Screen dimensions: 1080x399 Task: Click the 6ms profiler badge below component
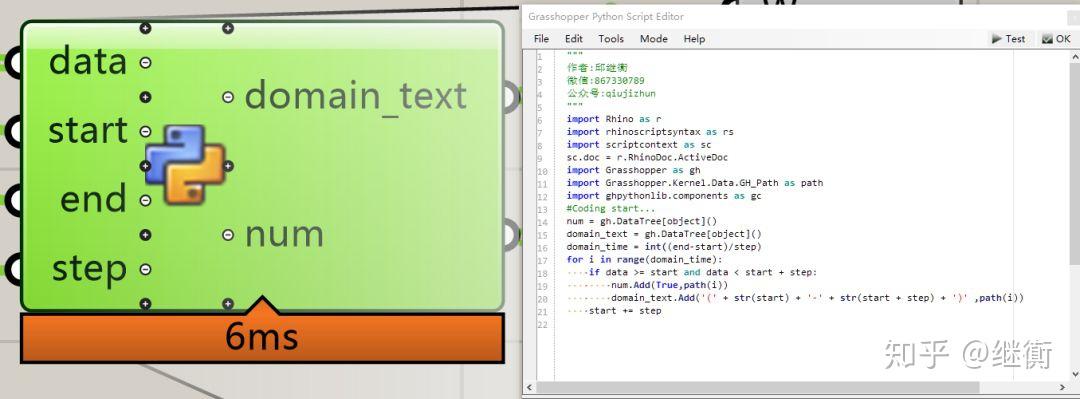point(262,338)
